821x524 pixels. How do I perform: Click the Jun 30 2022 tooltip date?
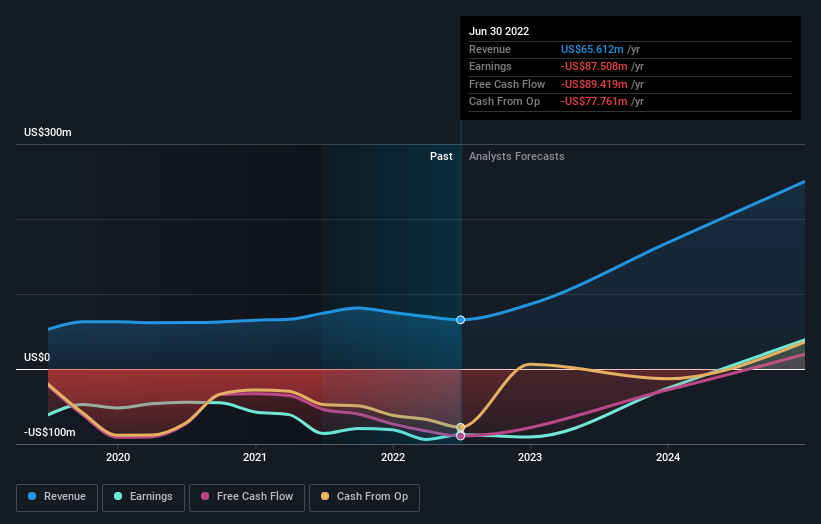pyautogui.click(x=499, y=31)
